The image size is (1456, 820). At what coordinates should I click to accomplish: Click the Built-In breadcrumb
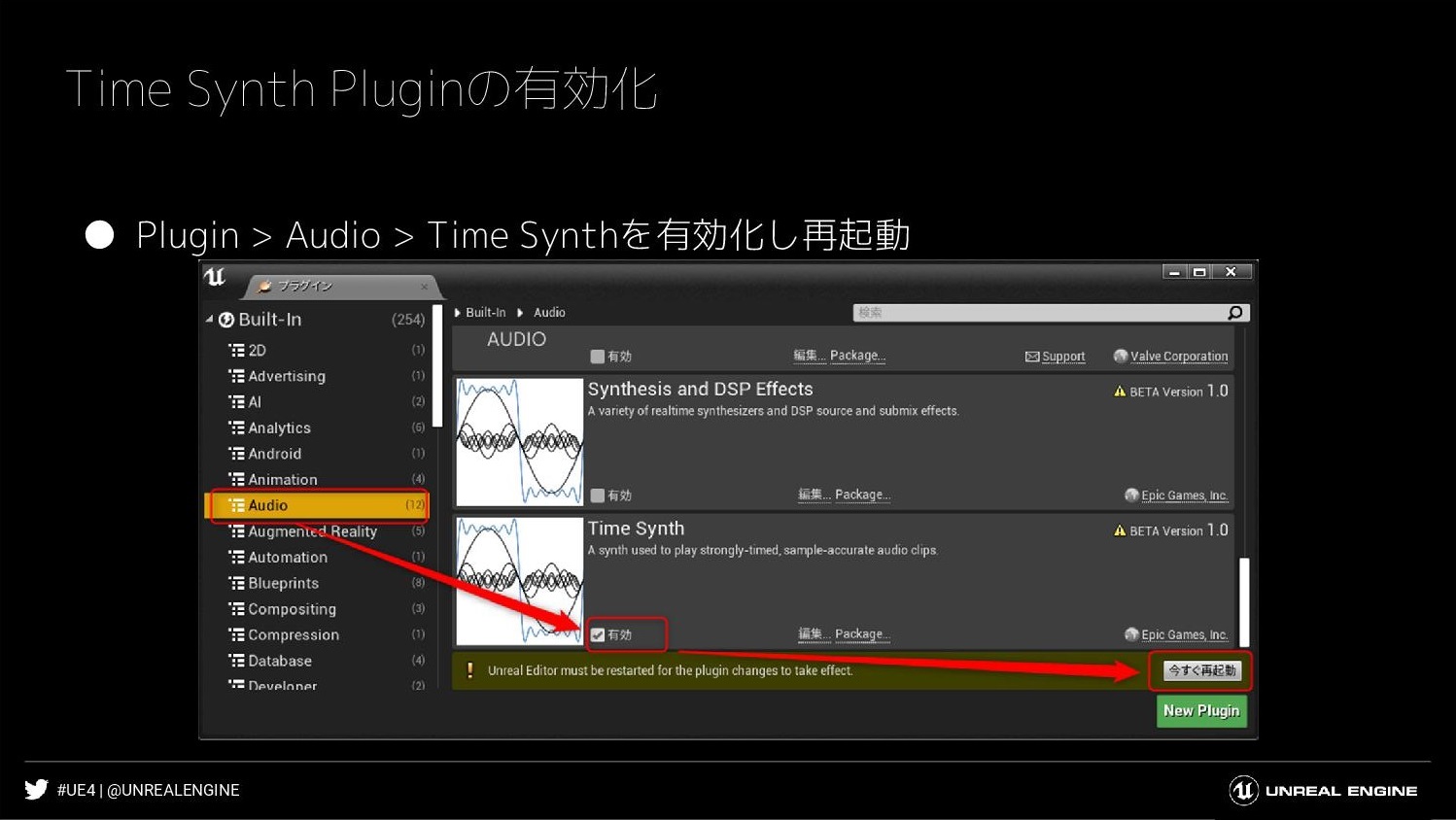tap(485, 313)
